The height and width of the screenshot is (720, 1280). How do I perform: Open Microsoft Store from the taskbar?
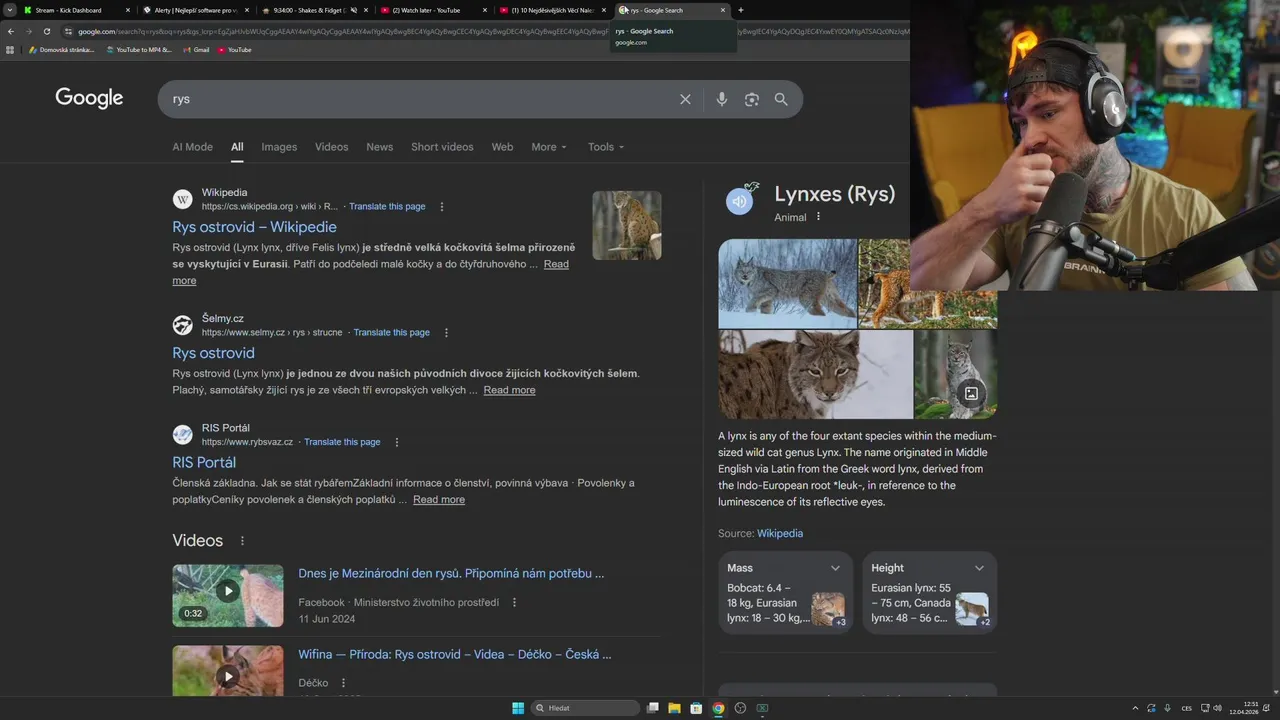696,708
